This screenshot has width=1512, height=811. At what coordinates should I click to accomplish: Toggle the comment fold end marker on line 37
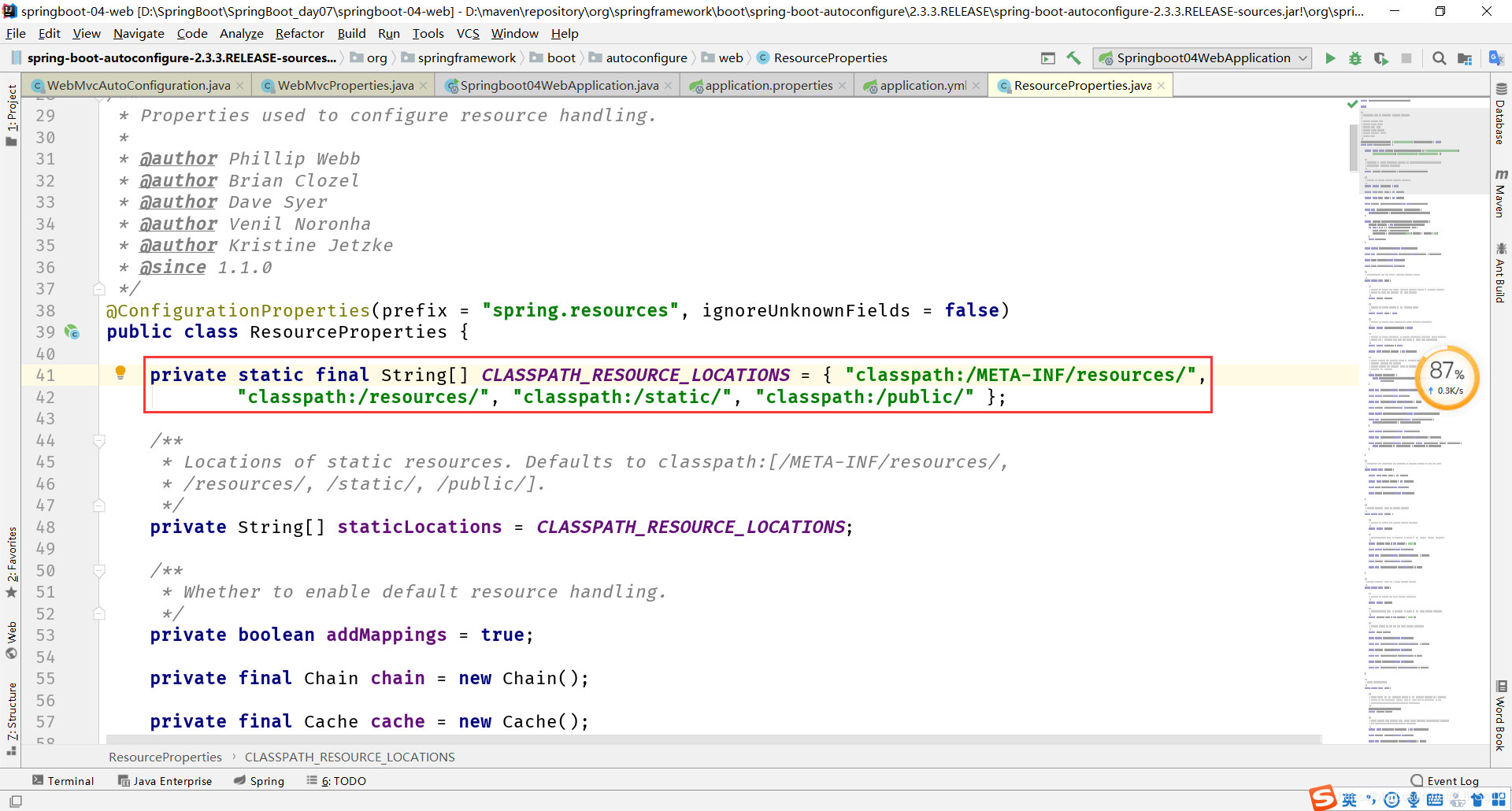tap(99, 289)
